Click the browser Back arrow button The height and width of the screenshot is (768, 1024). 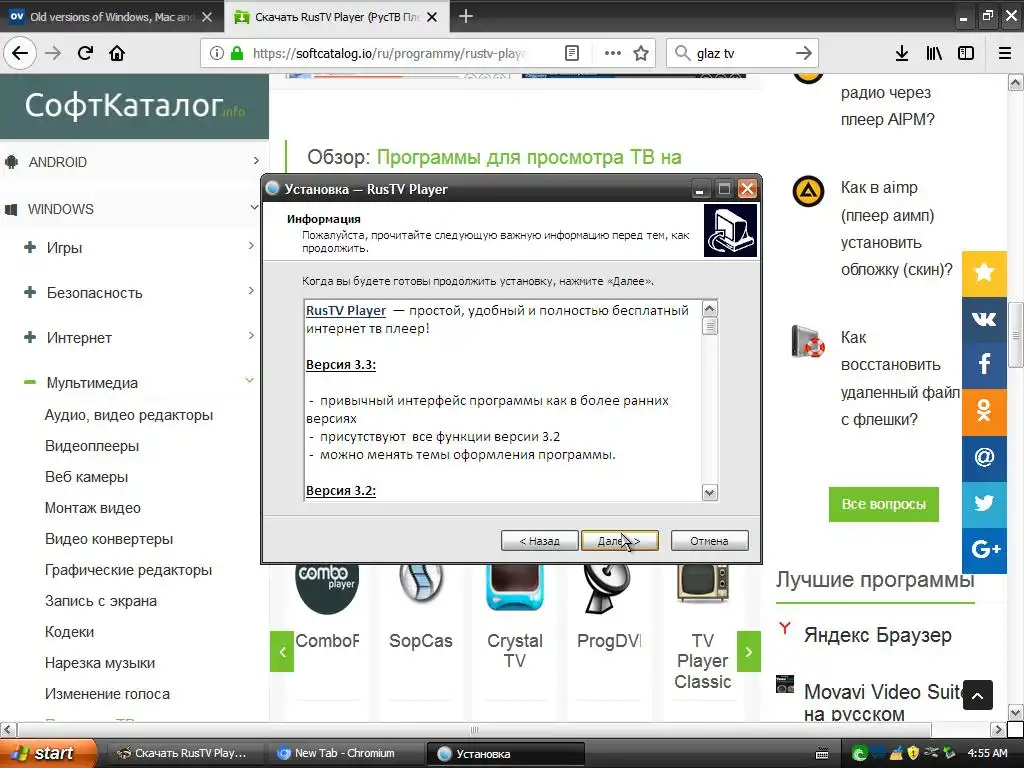coord(20,53)
